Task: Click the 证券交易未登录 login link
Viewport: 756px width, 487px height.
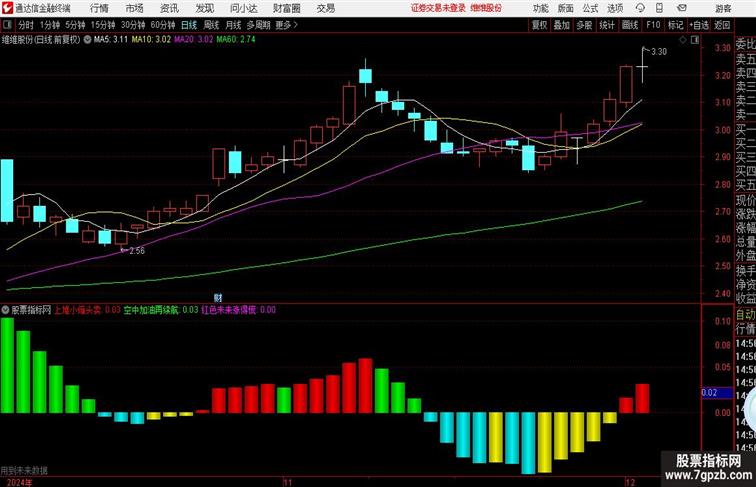Action: [438, 8]
